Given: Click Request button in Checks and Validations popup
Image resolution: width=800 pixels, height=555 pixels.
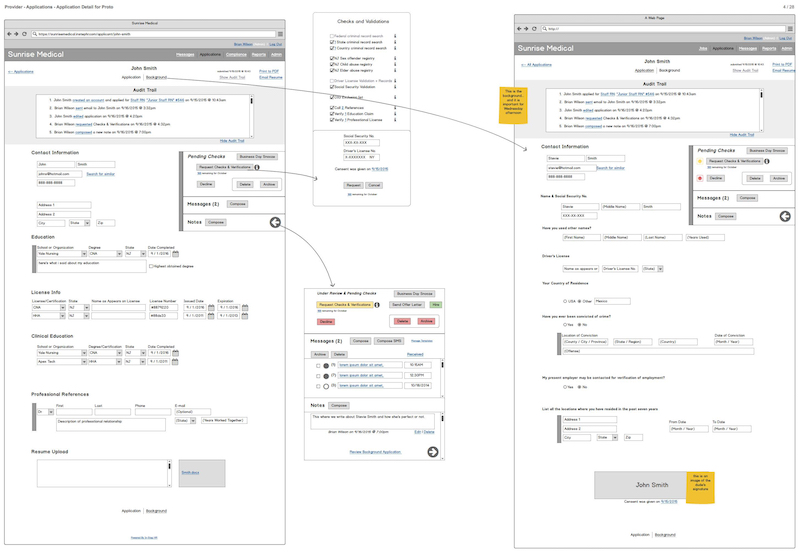Looking at the screenshot, I should click(353, 186).
